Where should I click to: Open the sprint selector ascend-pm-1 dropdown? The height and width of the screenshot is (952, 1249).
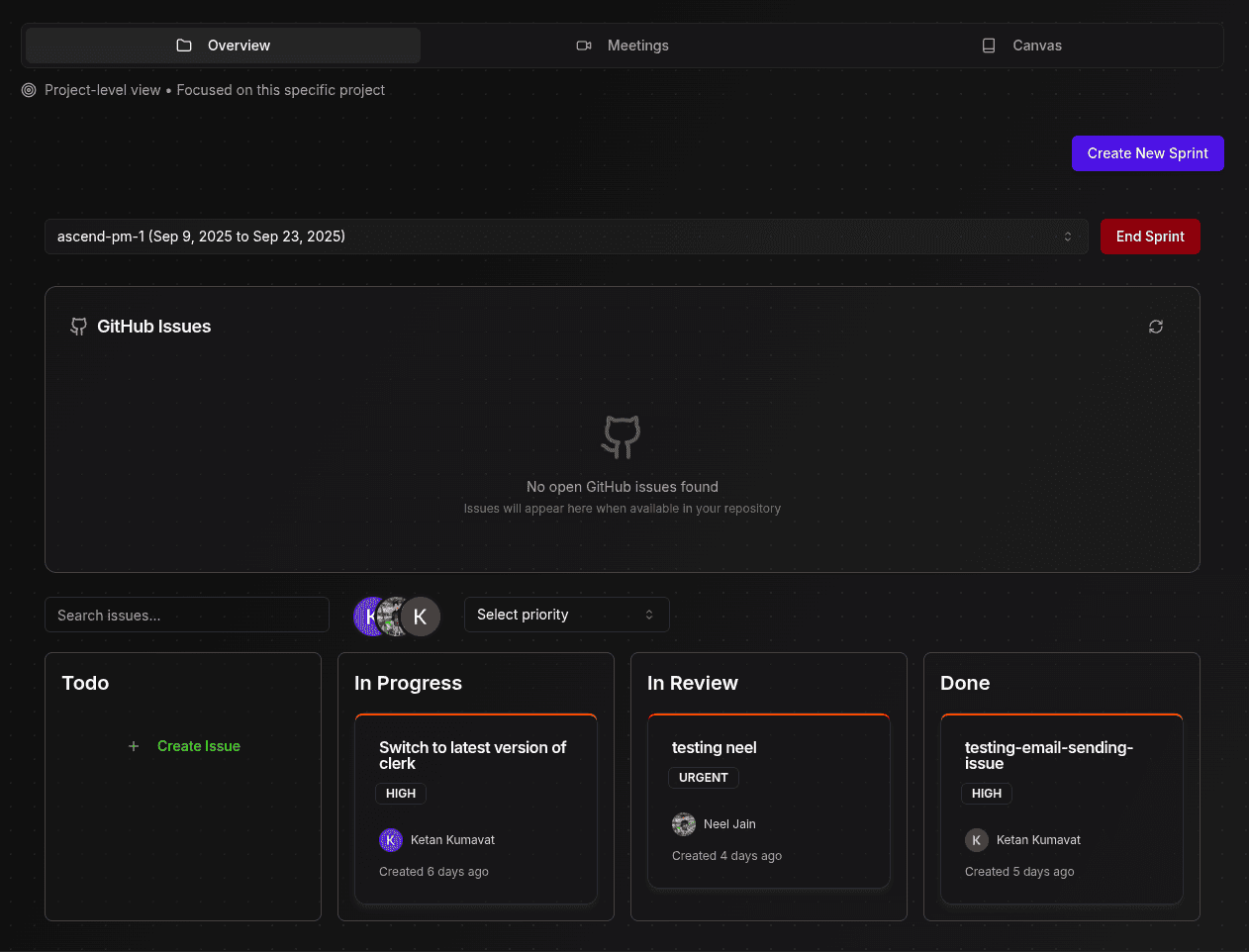pyautogui.click(x=566, y=237)
